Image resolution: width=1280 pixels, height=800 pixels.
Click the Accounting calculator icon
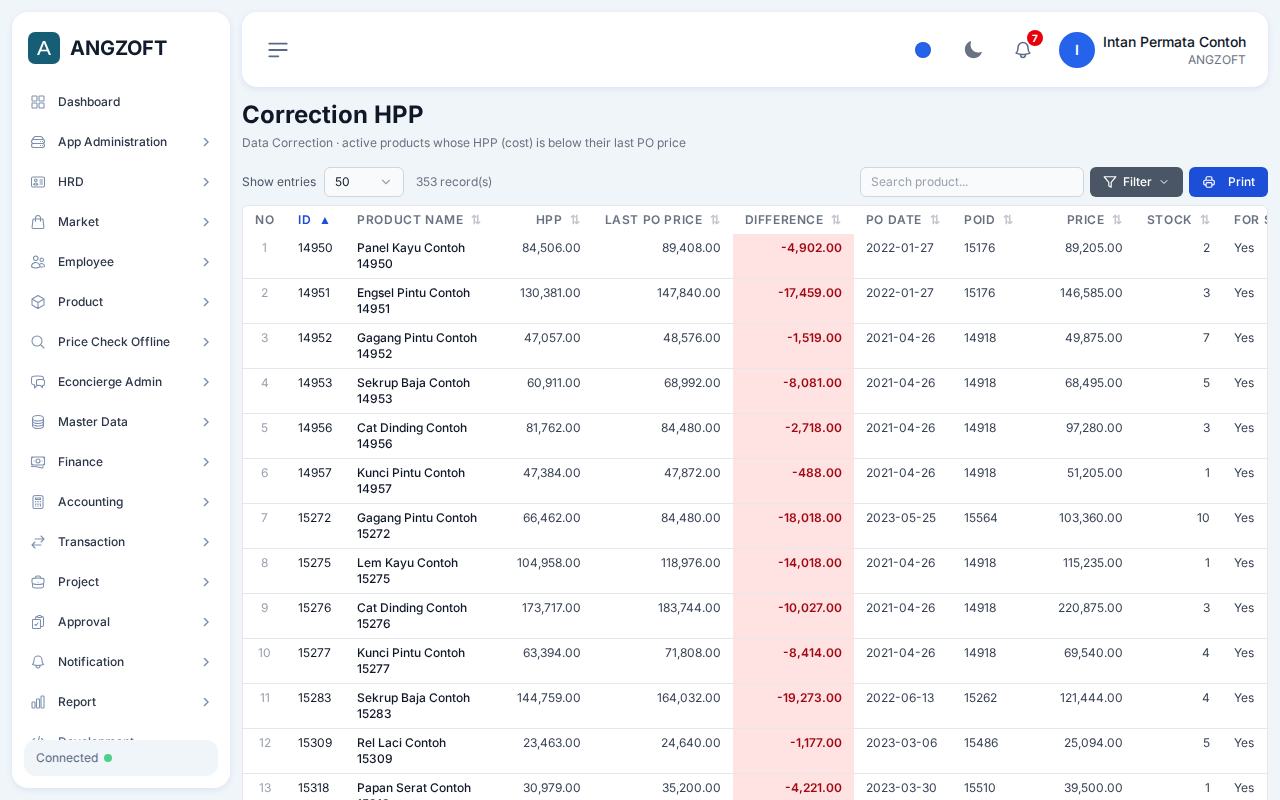click(x=38, y=502)
